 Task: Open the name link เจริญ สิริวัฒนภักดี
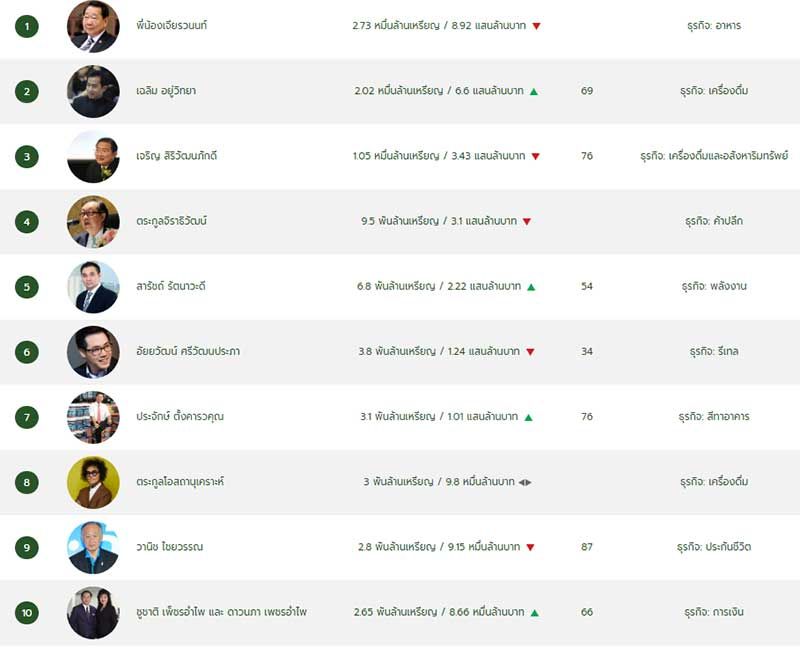click(x=177, y=156)
